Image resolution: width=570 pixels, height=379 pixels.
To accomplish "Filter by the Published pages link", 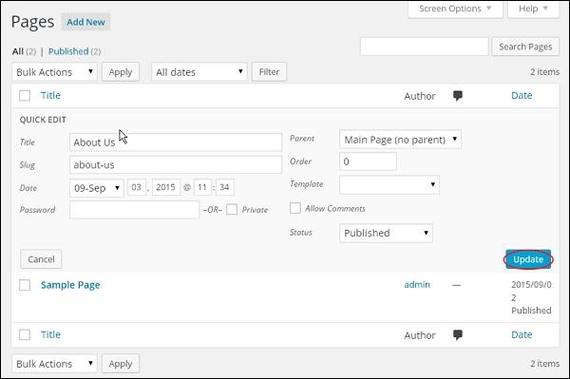I will click(68, 52).
